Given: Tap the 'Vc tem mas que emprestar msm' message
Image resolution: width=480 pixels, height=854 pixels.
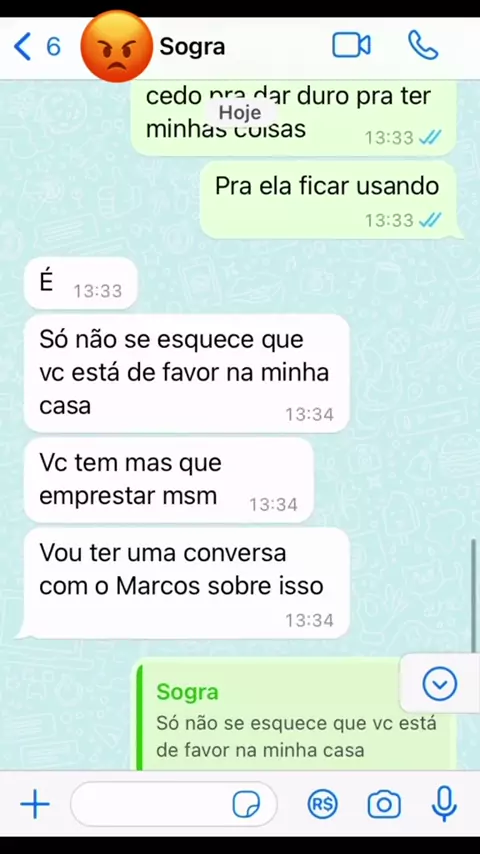Looking at the screenshot, I should coord(168,480).
